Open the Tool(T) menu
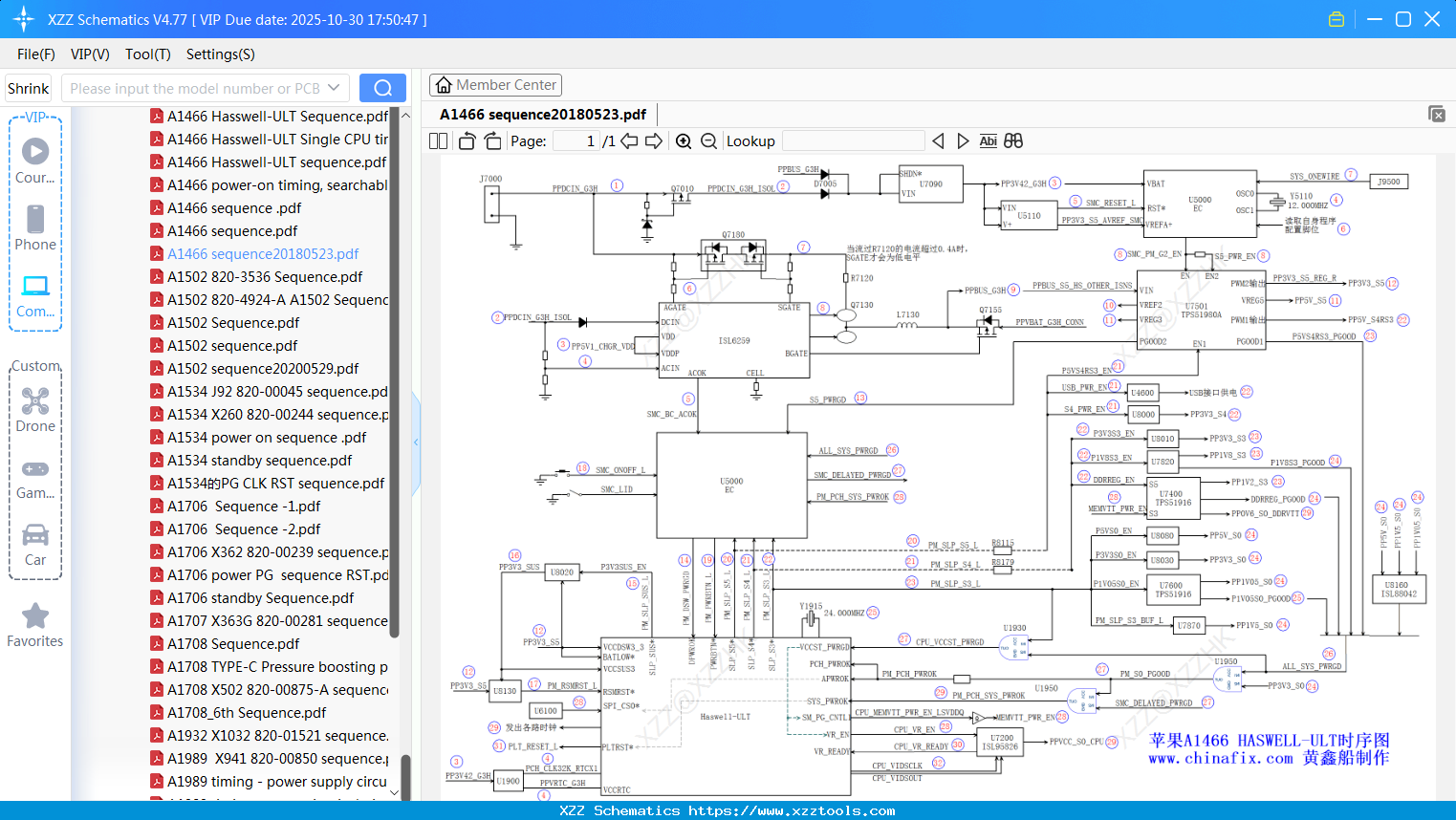 click(x=147, y=54)
